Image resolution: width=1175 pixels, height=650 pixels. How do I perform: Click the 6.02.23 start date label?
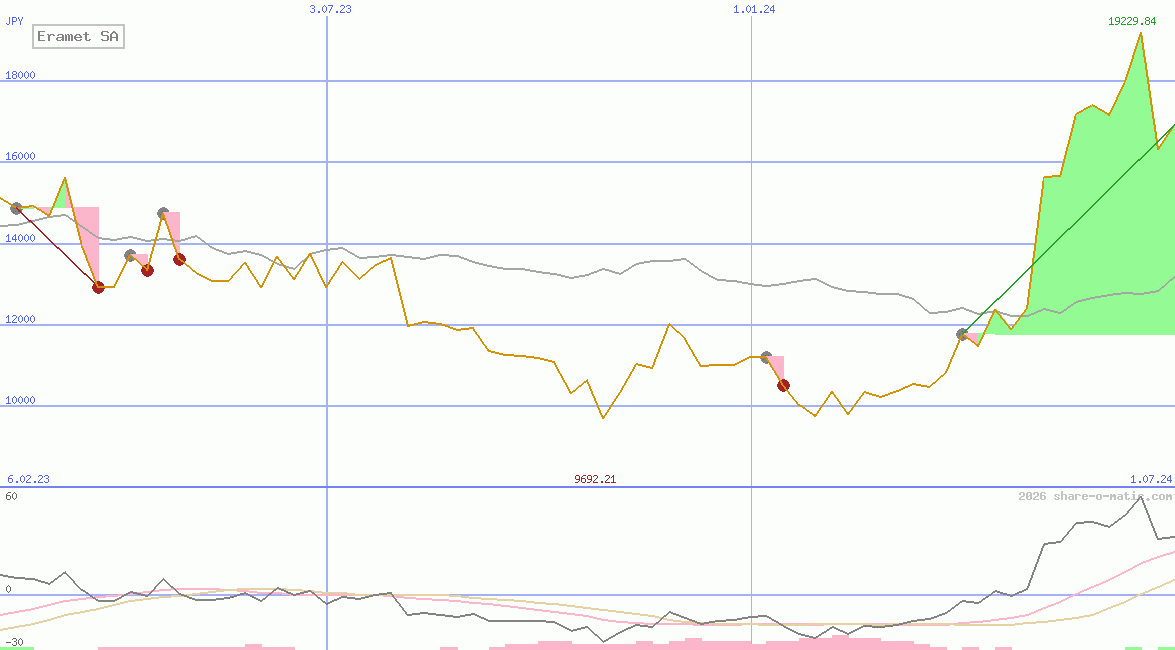28,479
